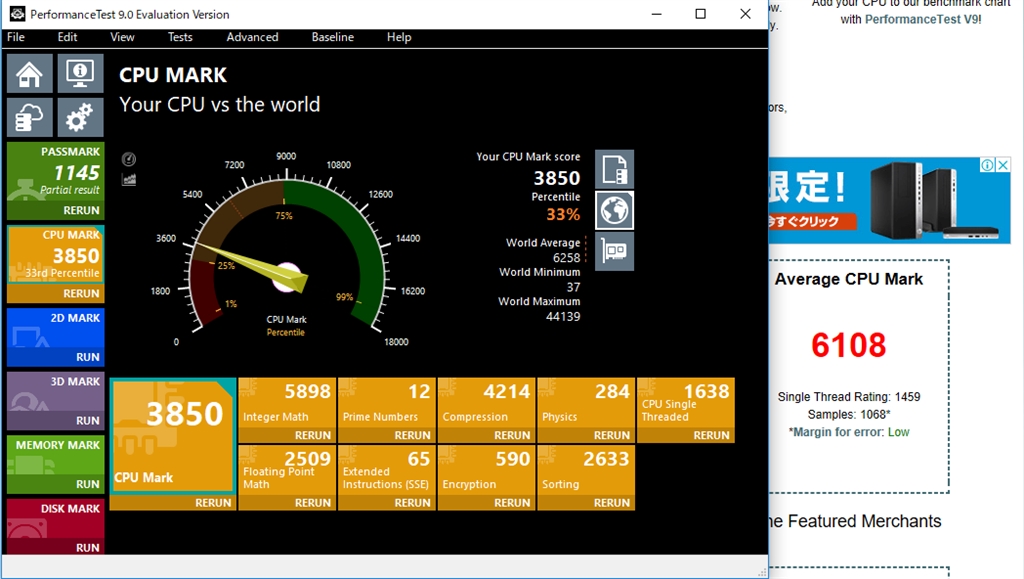Rerun the Compression test
The image size is (1024, 579).
tap(512, 435)
